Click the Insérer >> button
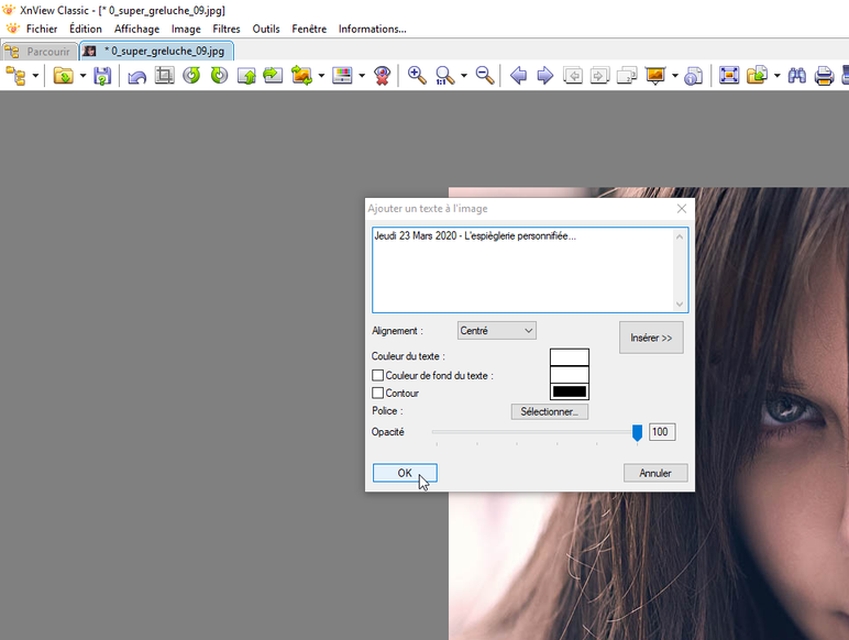 651,337
